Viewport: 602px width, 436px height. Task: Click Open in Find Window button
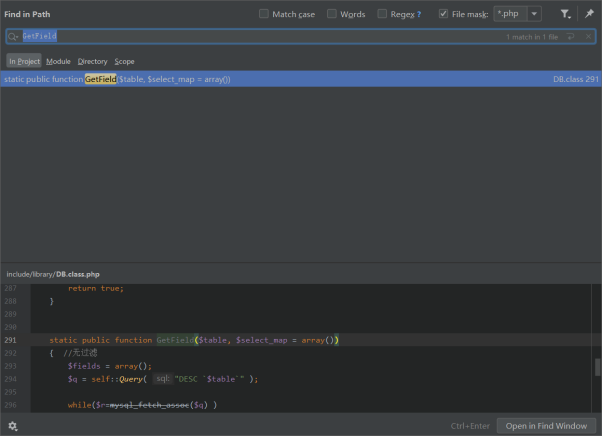tap(546, 426)
